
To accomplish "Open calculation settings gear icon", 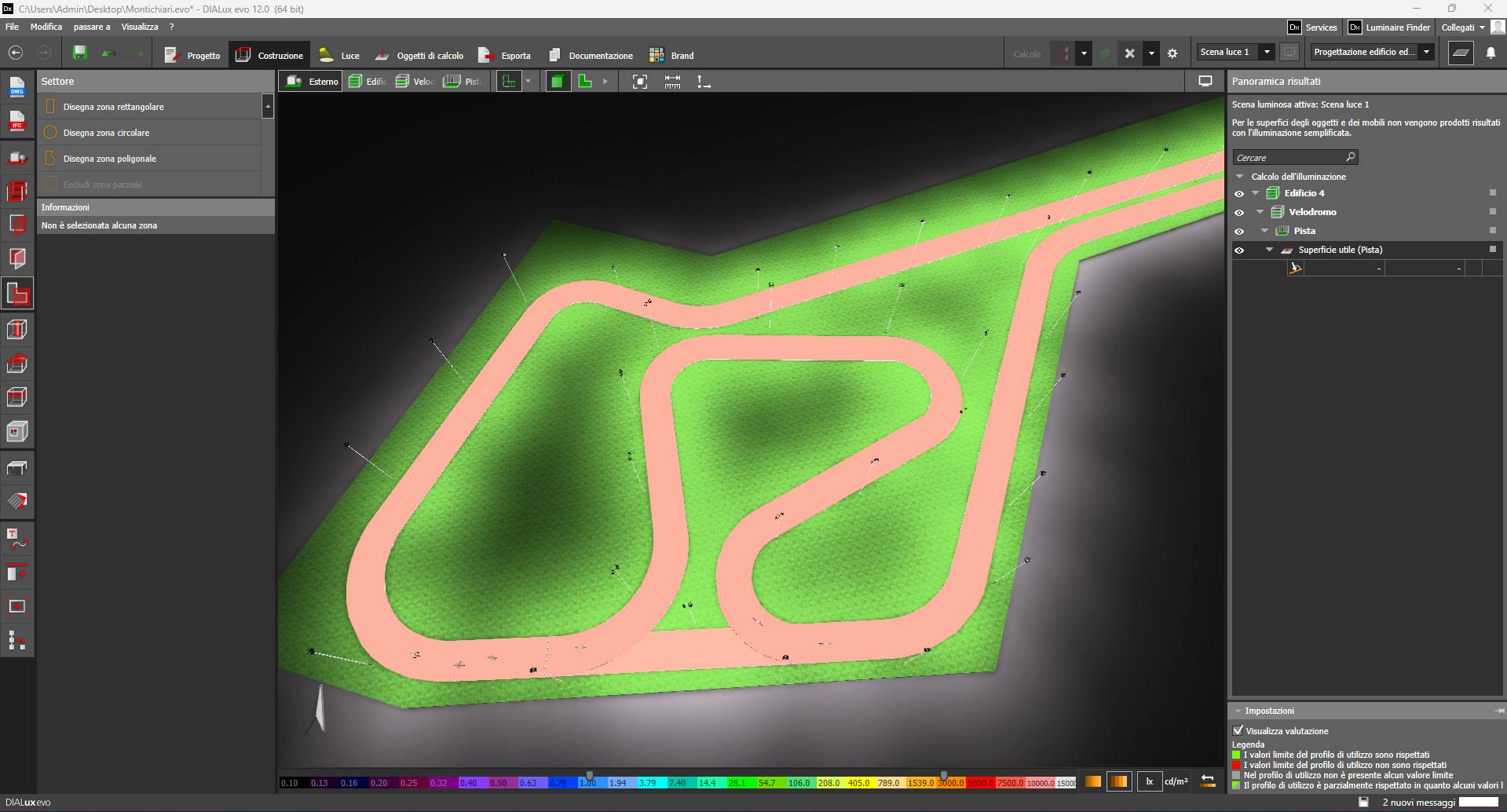I will click(x=1172, y=54).
